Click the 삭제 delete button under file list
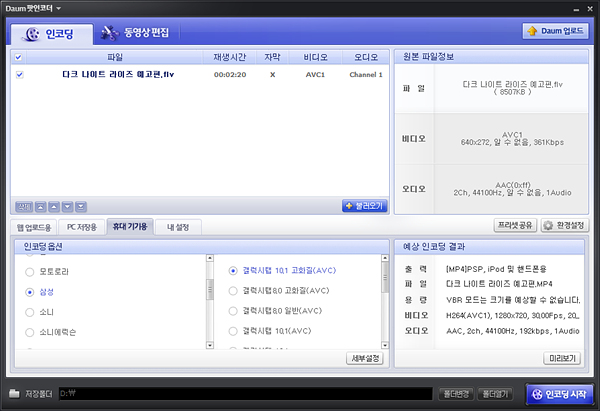 [x=24, y=207]
